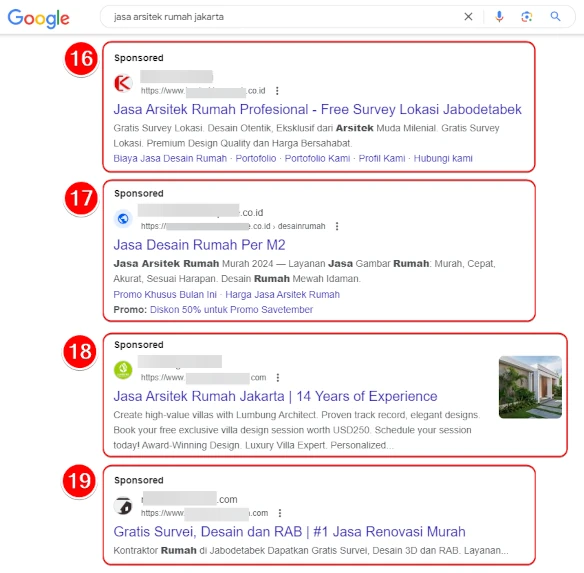Click the Google logo
The height and width of the screenshot is (573, 584).
[38, 18]
